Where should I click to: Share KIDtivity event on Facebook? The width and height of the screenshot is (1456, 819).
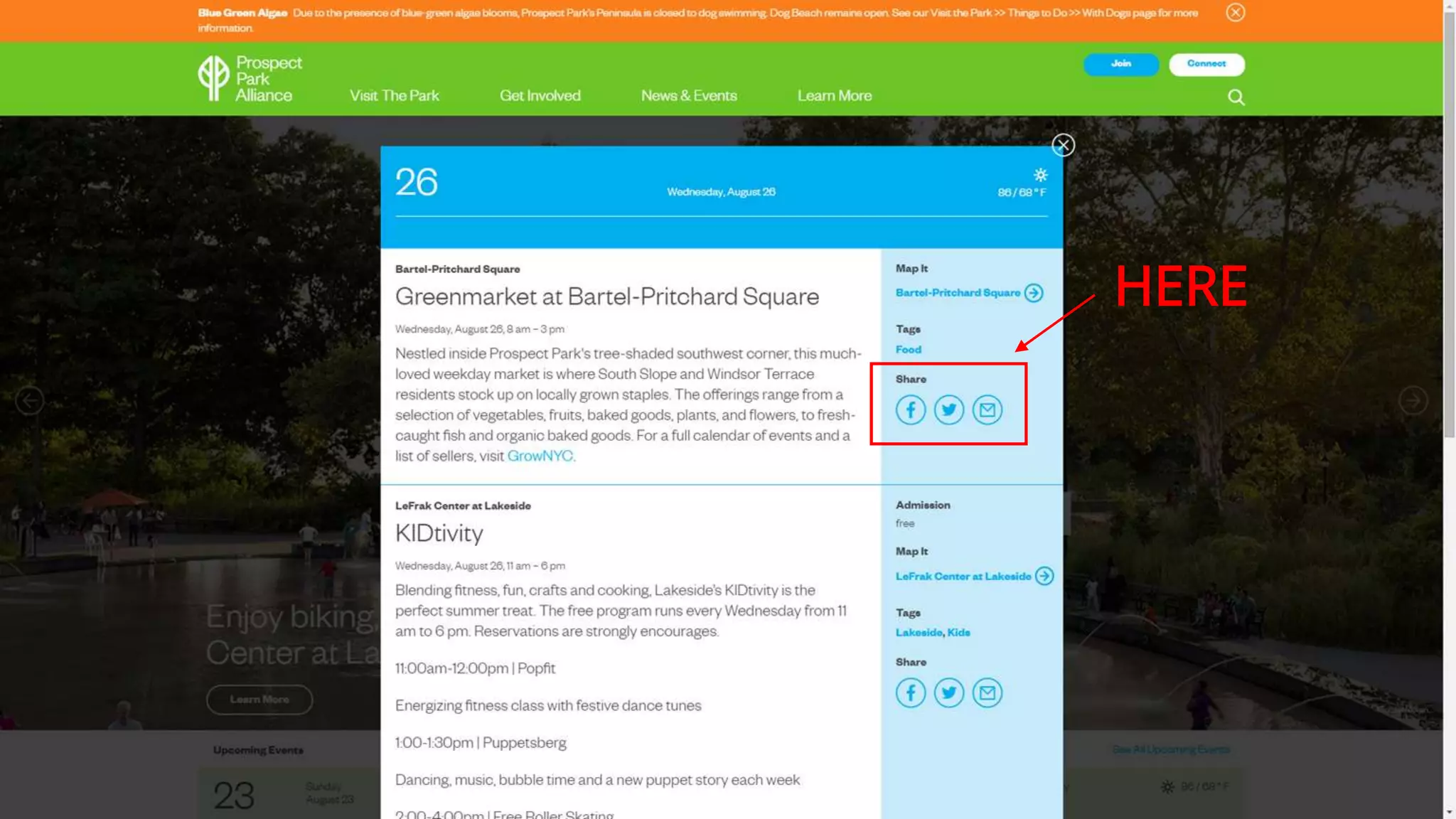910,692
